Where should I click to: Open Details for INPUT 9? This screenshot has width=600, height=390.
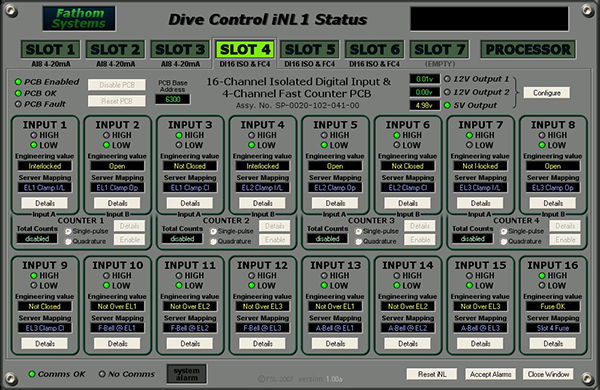(45, 344)
